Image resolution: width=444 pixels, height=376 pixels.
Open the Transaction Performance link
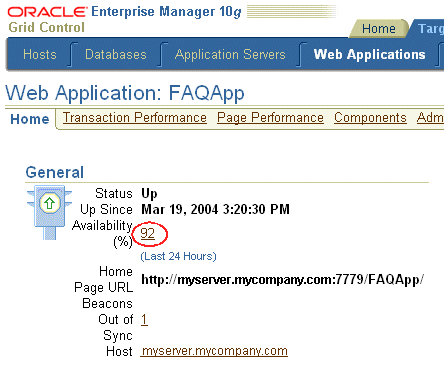135,118
